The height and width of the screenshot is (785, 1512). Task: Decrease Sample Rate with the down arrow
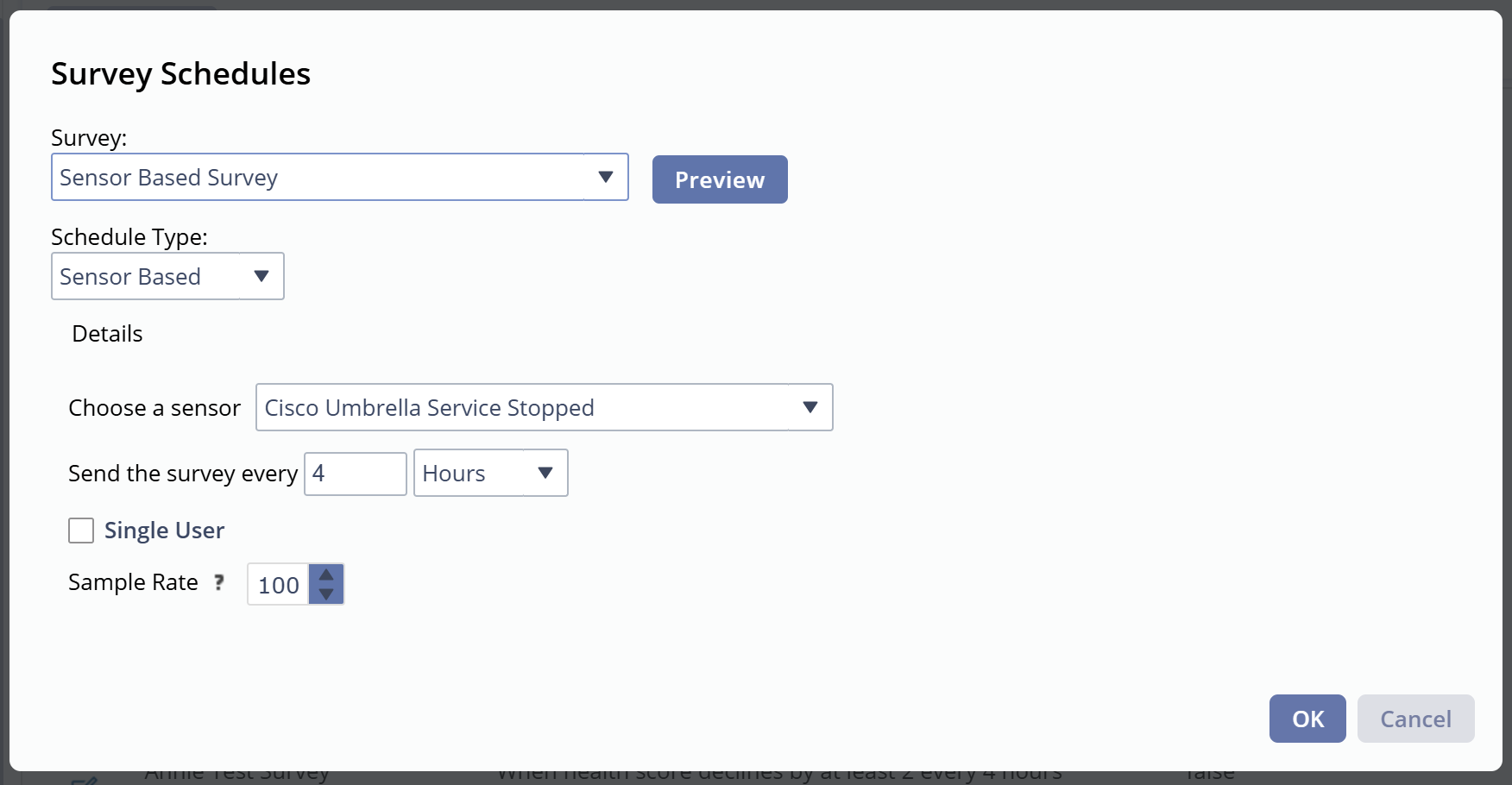point(326,594)
